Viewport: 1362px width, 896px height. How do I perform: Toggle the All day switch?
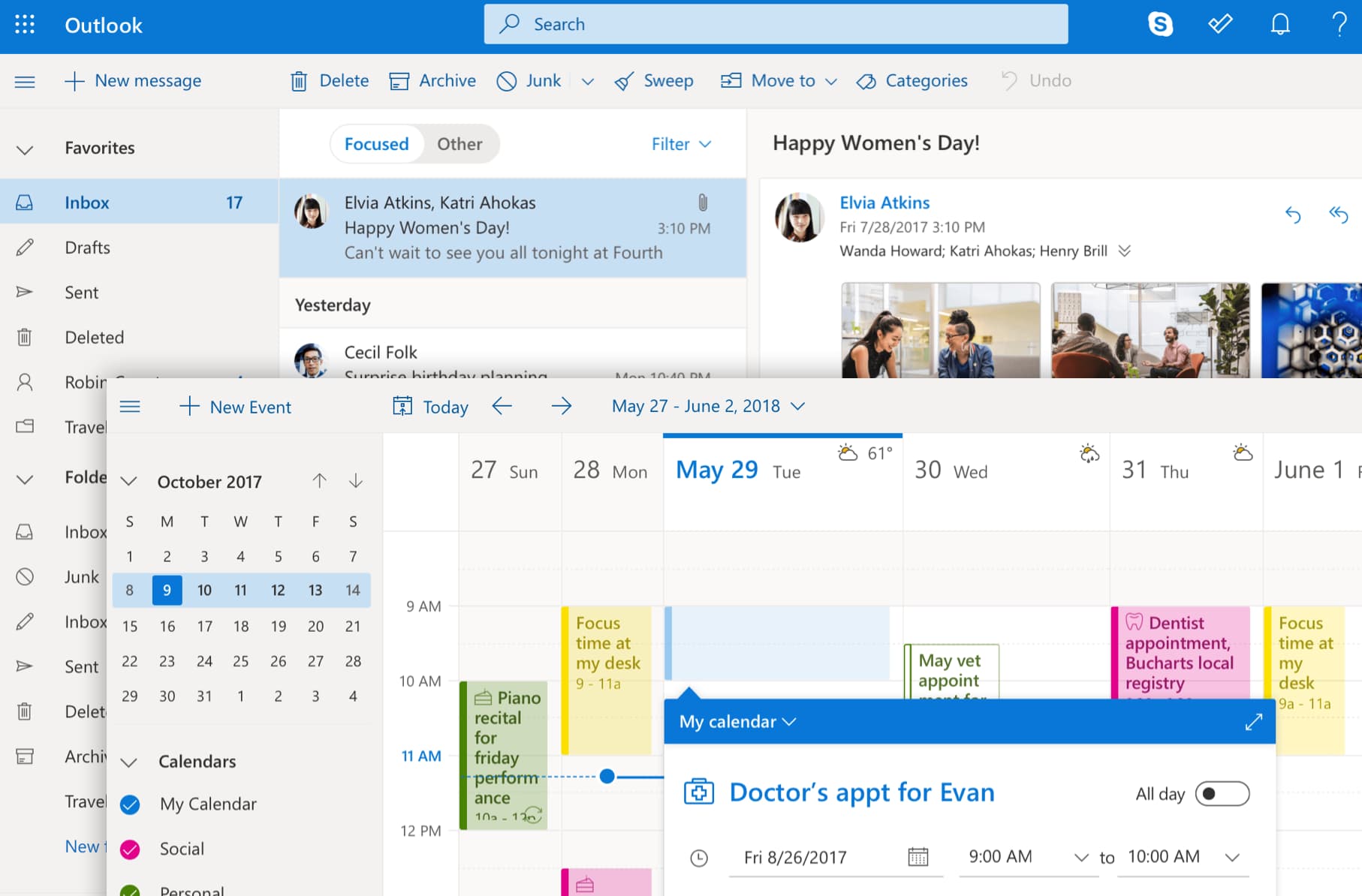pyautogui.click(x=1222, y=794)
